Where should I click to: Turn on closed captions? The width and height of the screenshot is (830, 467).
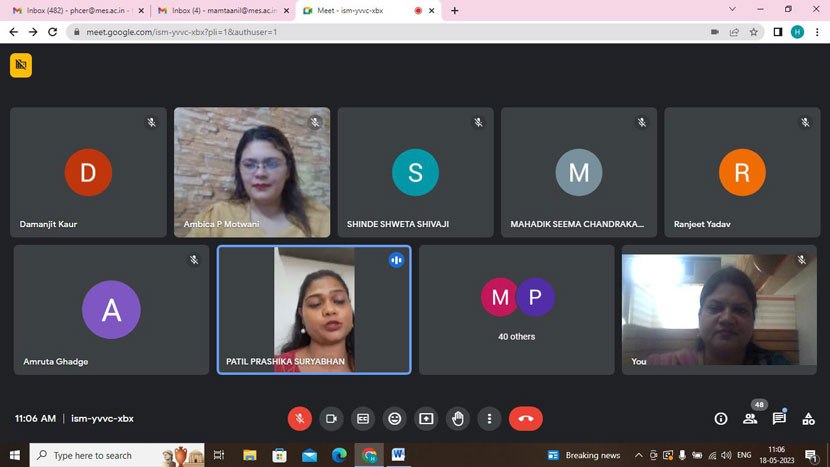(x=363, y=419)
